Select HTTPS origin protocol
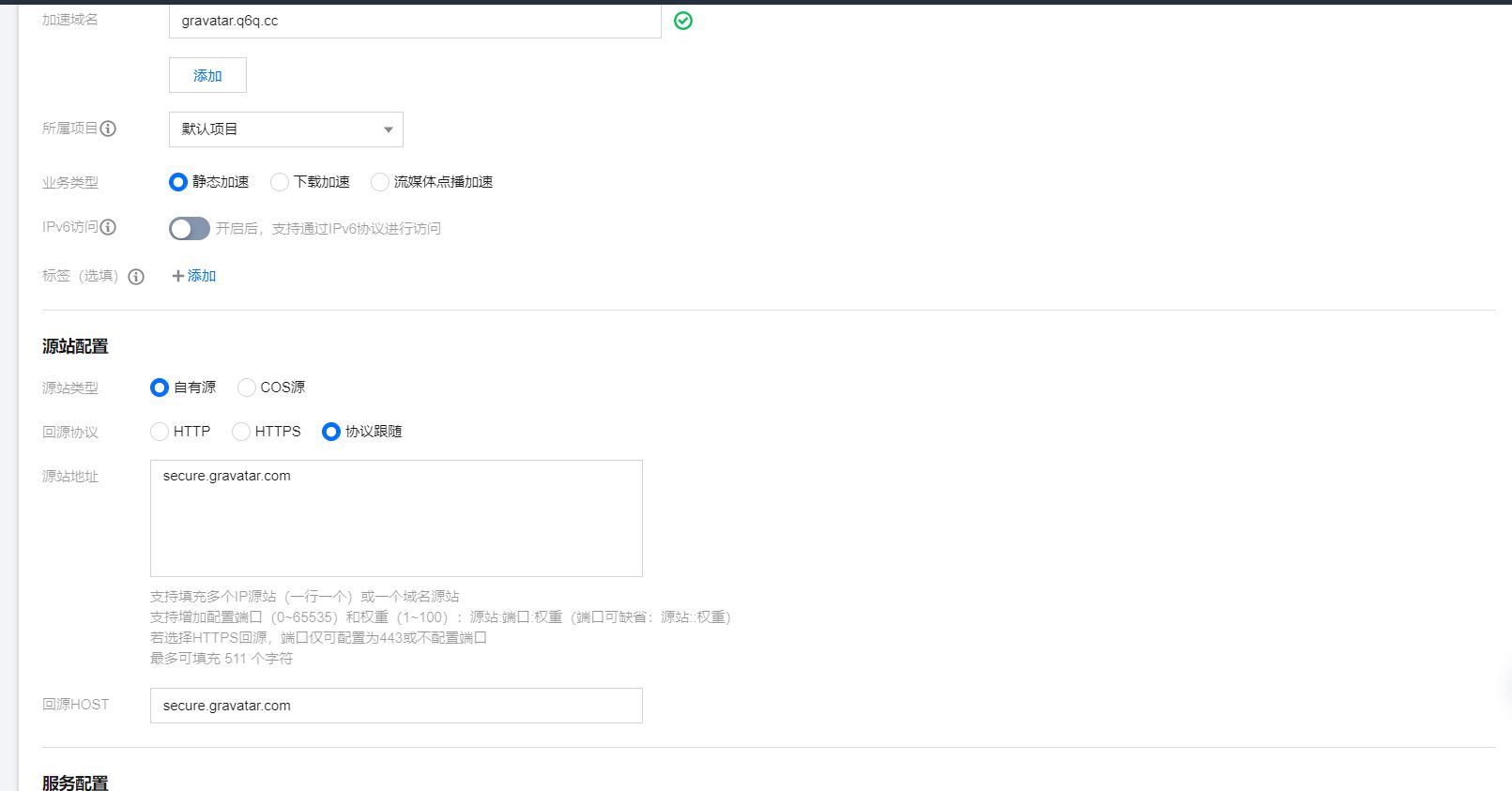This screenshot has width=1512, height=791. 241,432
